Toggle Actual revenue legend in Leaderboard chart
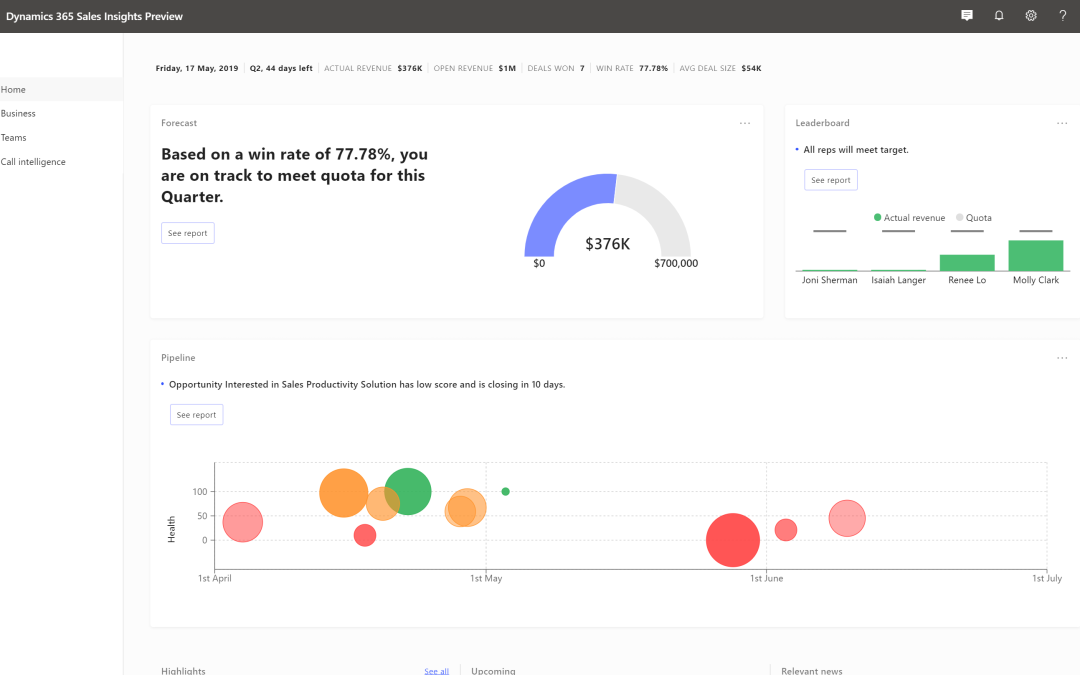 point(909,218)
